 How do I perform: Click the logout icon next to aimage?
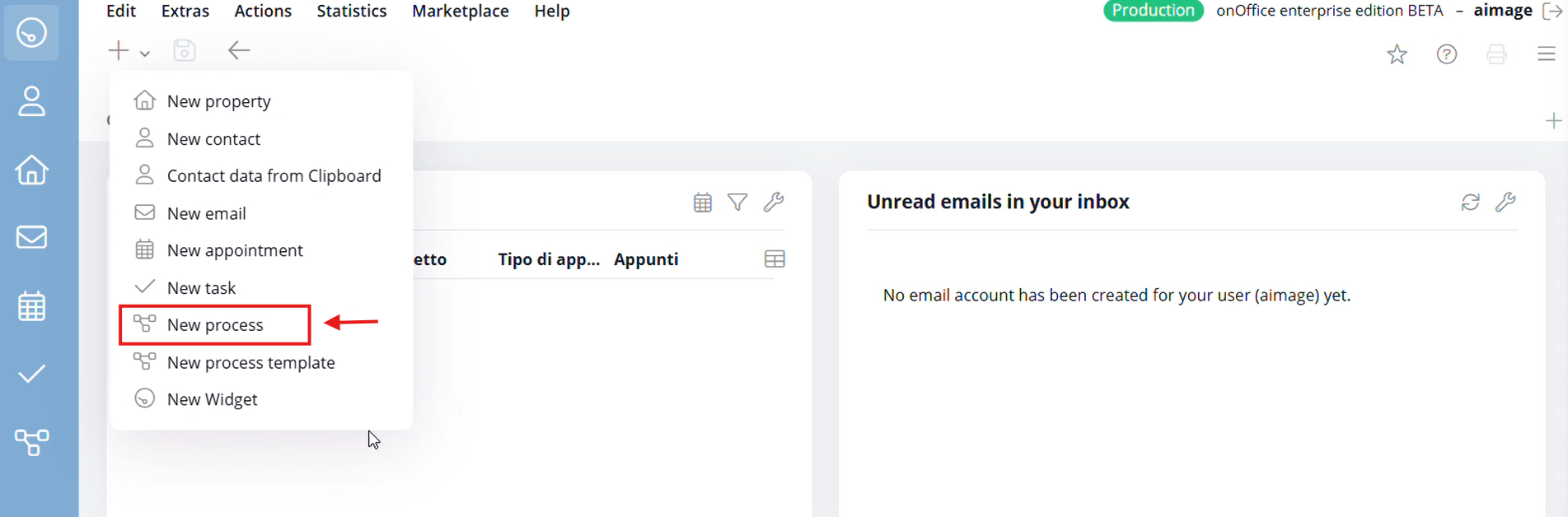point(1552,12)
